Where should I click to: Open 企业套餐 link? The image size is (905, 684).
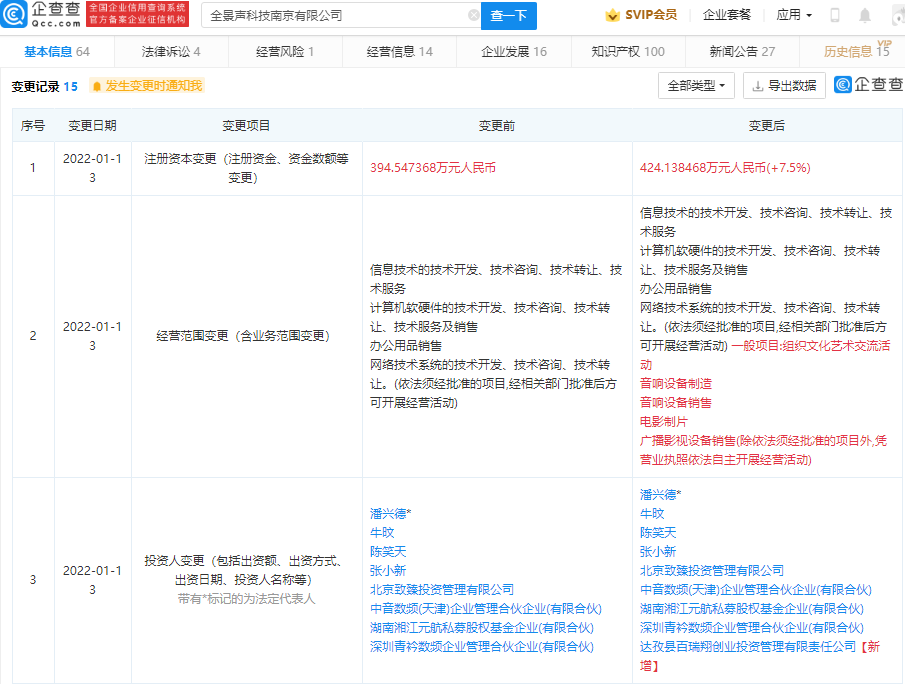(727, 15)
